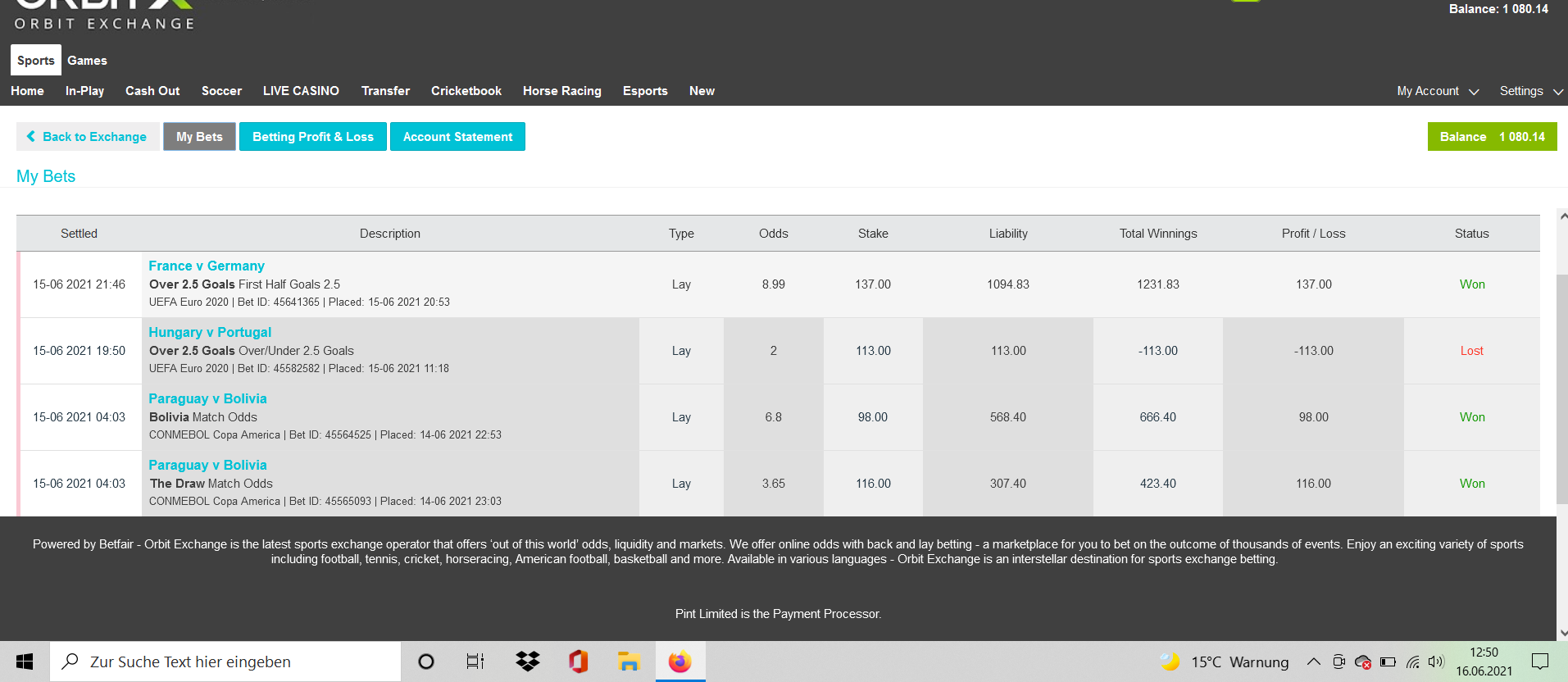Open the Esports section

645,91
